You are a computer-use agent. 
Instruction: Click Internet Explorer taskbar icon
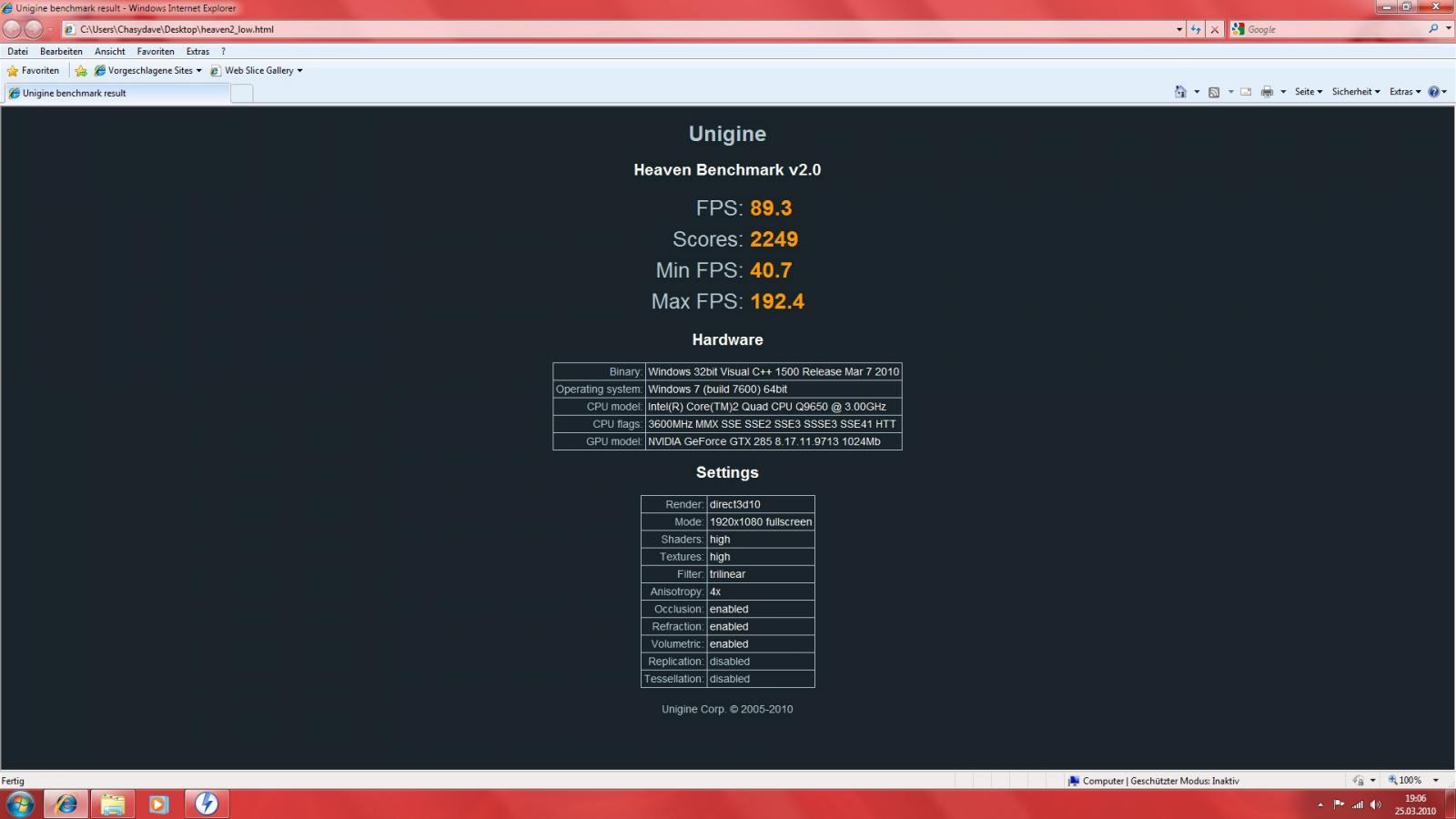click(x=66, y=804)
